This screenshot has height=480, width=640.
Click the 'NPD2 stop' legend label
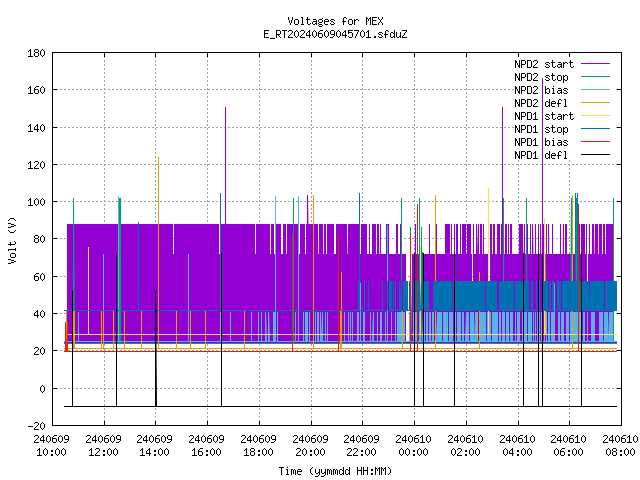541,77
